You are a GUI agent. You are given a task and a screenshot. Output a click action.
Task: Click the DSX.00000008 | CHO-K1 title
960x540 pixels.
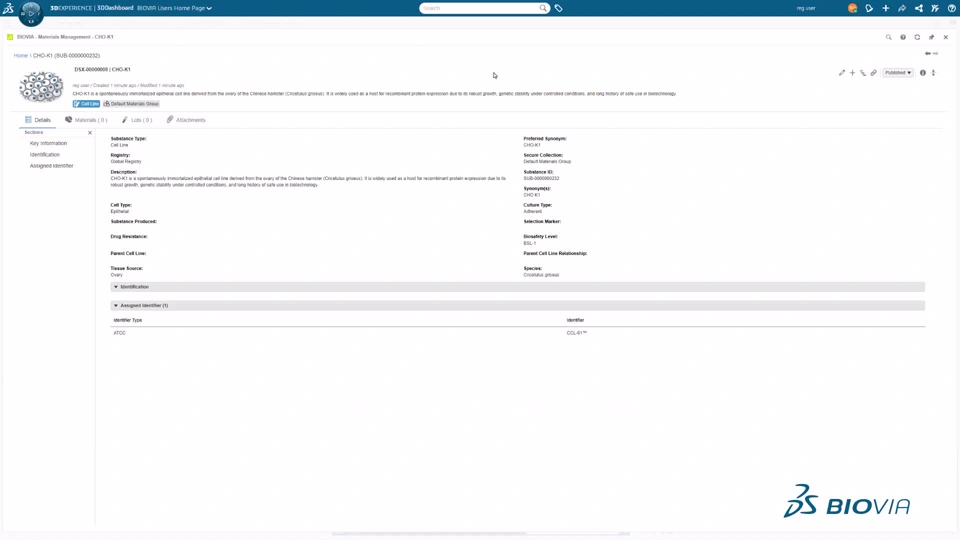[102, 70]
